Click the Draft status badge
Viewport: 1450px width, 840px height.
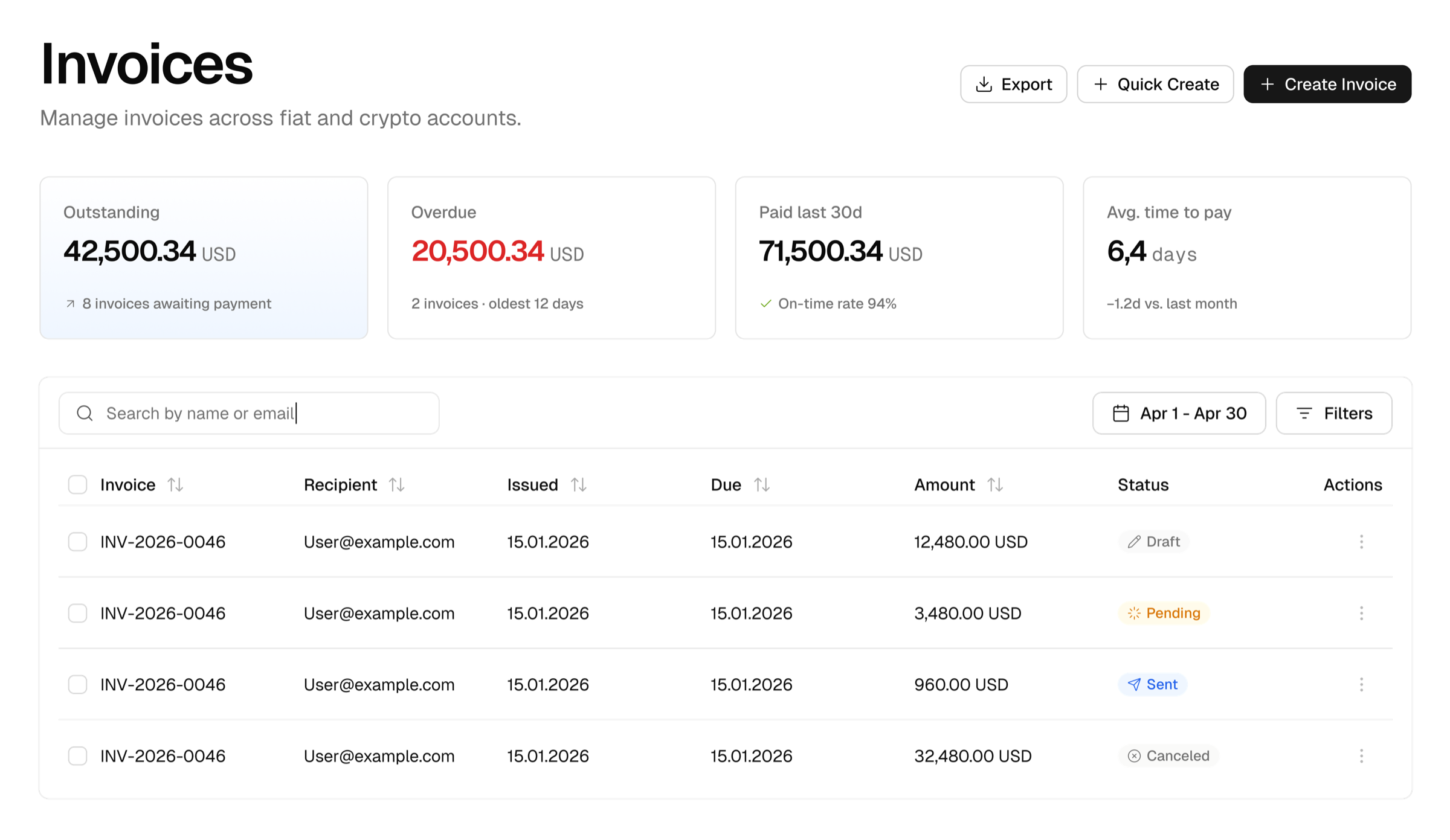point(1153,542)
